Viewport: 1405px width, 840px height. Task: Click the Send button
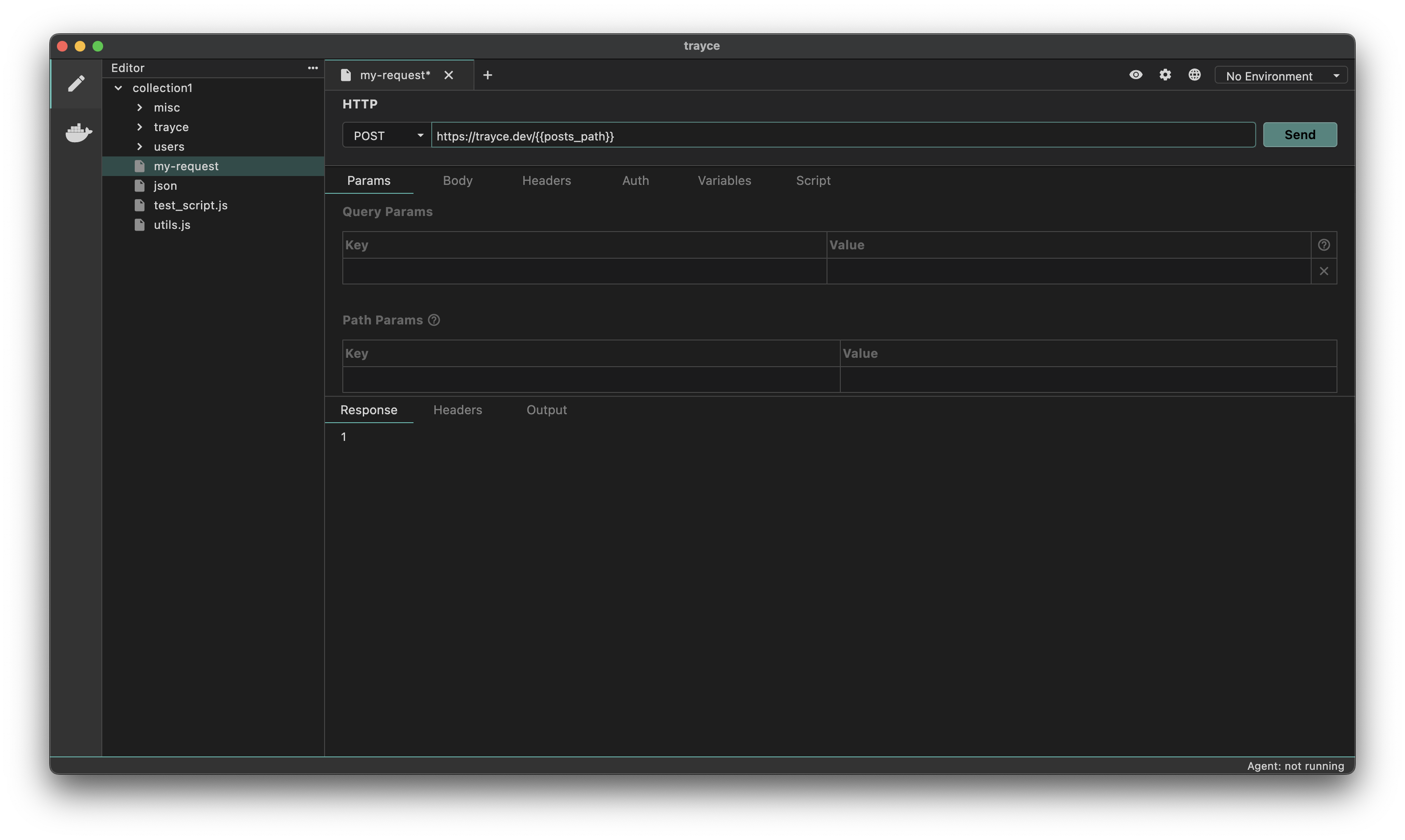[1300, 135]
